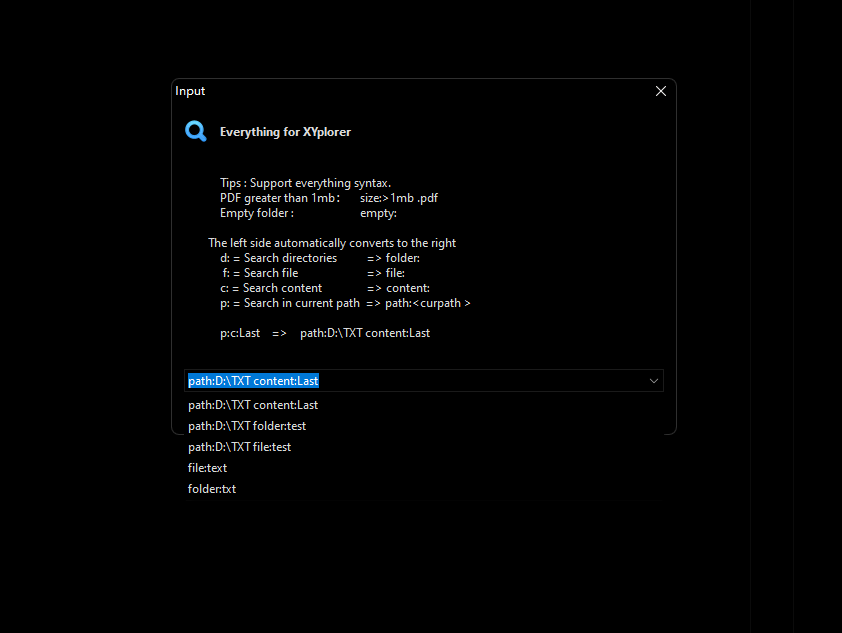
Task: Select 'path:D:\TXT folder:test' history entry
Action: (423, 426)
